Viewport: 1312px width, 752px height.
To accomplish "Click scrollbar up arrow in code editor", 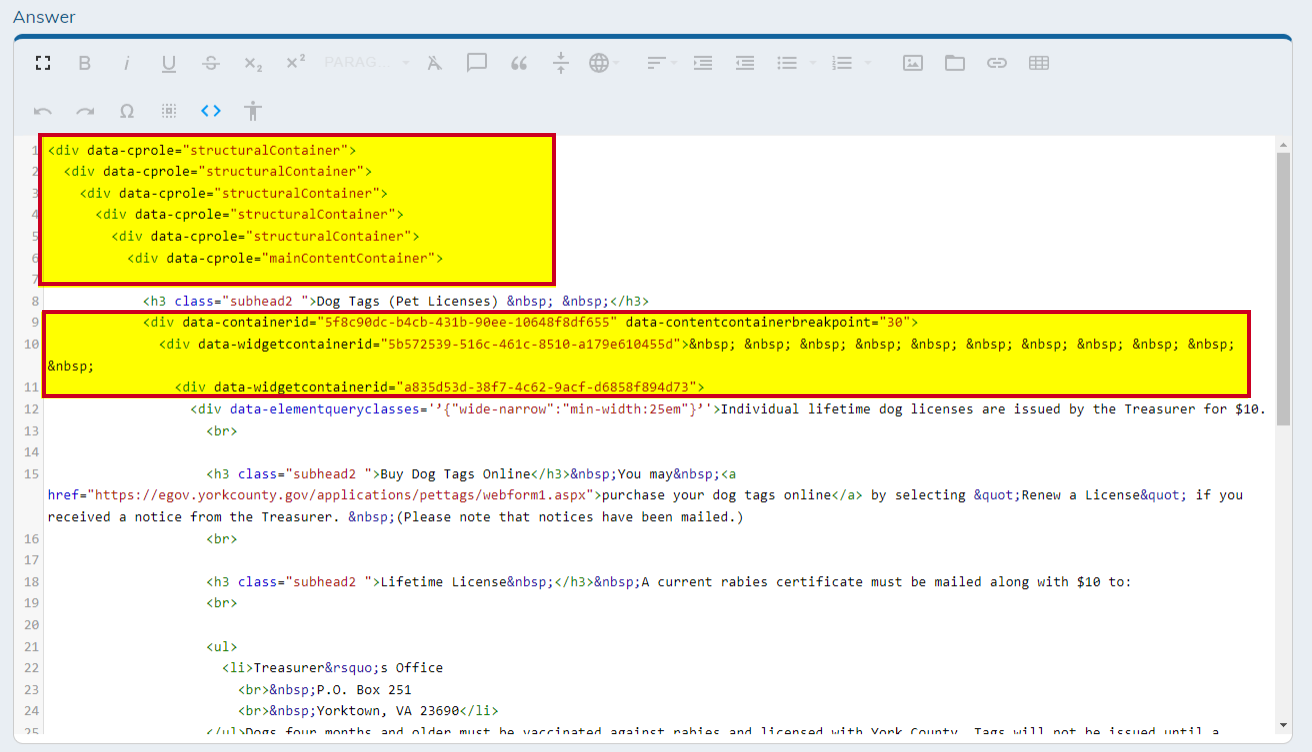I will pos(1283,146).
